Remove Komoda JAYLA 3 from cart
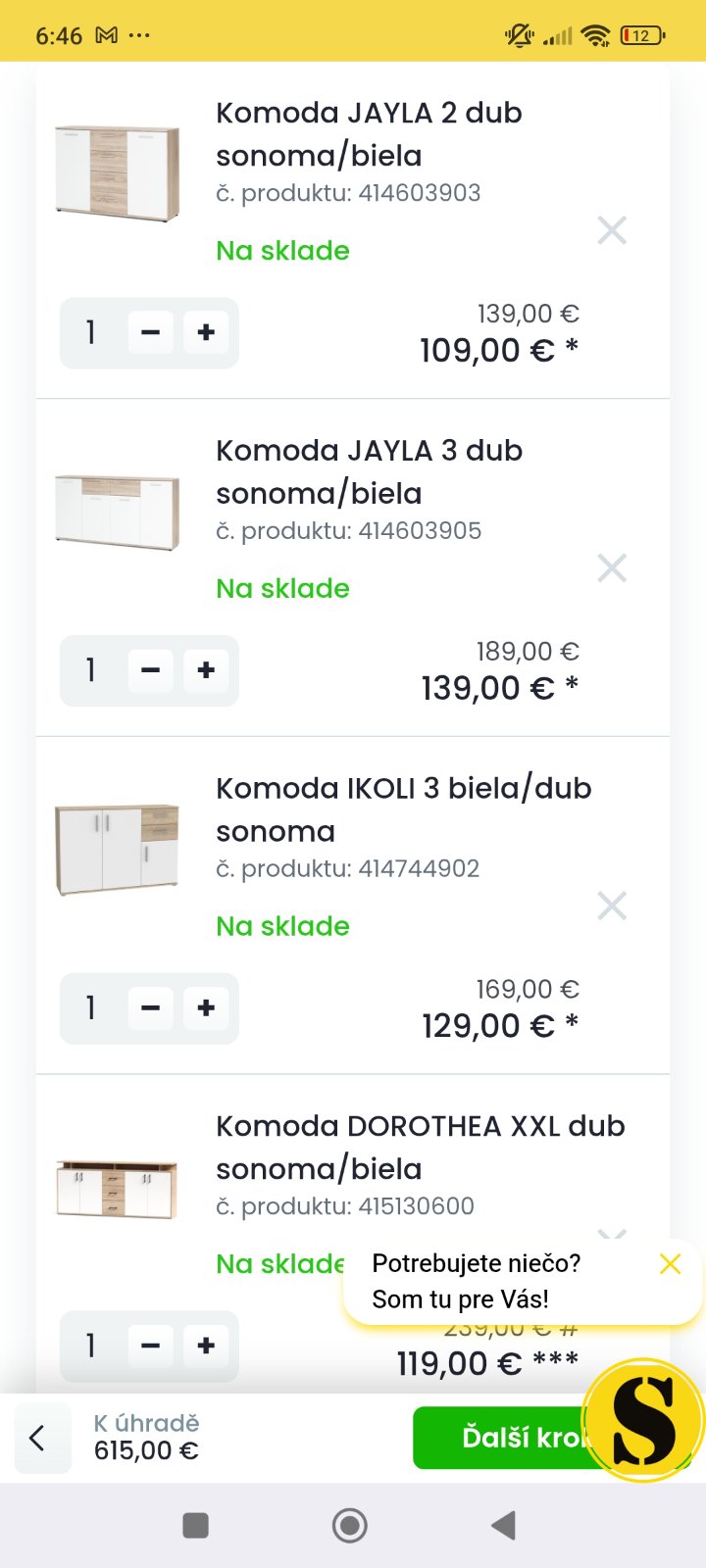This screenshot has width=706, height=1568. coord(612,568)
